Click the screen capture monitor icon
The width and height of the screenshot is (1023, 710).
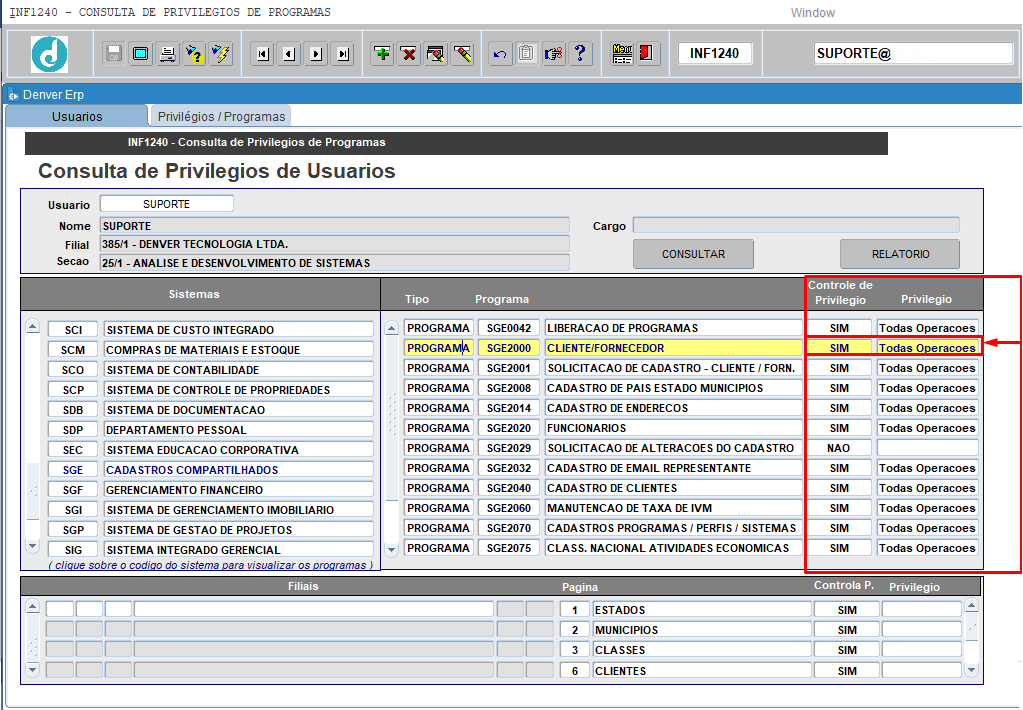coord(140,54)
